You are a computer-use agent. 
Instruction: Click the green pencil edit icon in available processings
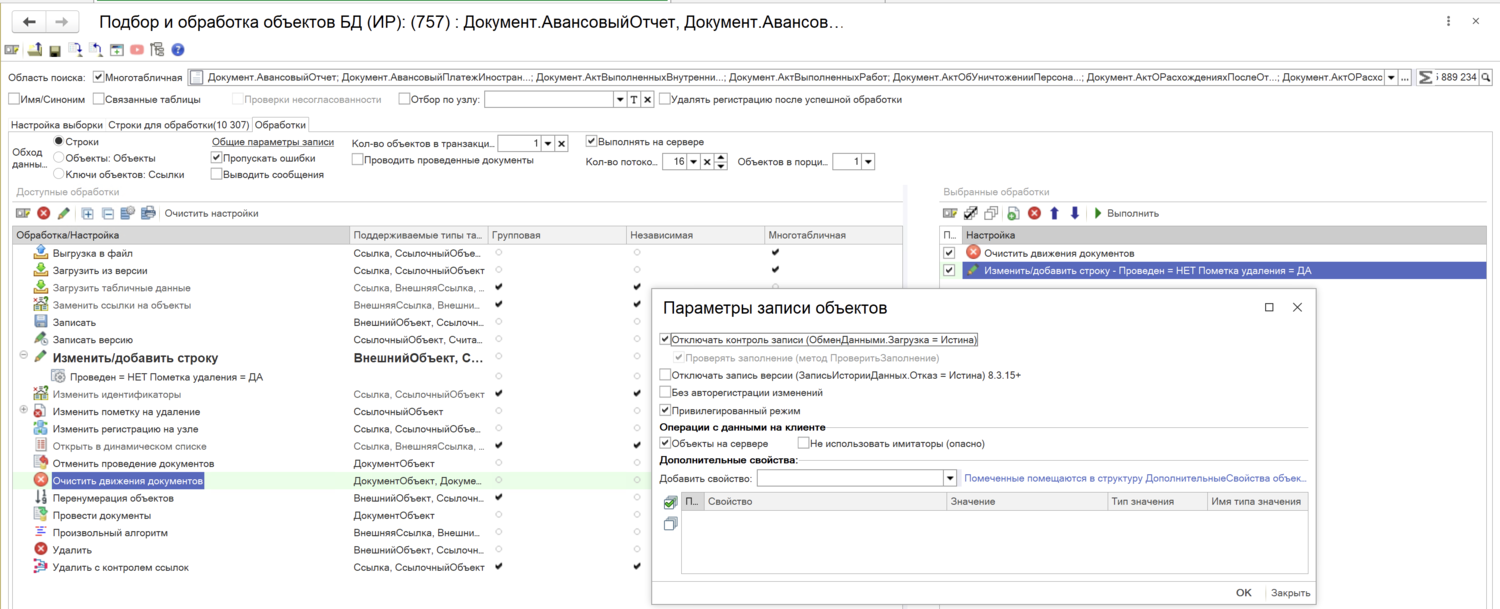click(x=64, y=213)
